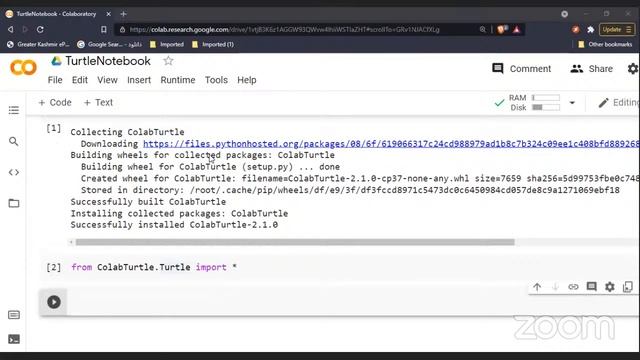Open the code snippets sidebar icon
Image resolution: width=640 pixels, height=360 pixels.
[x=13, y=172]
